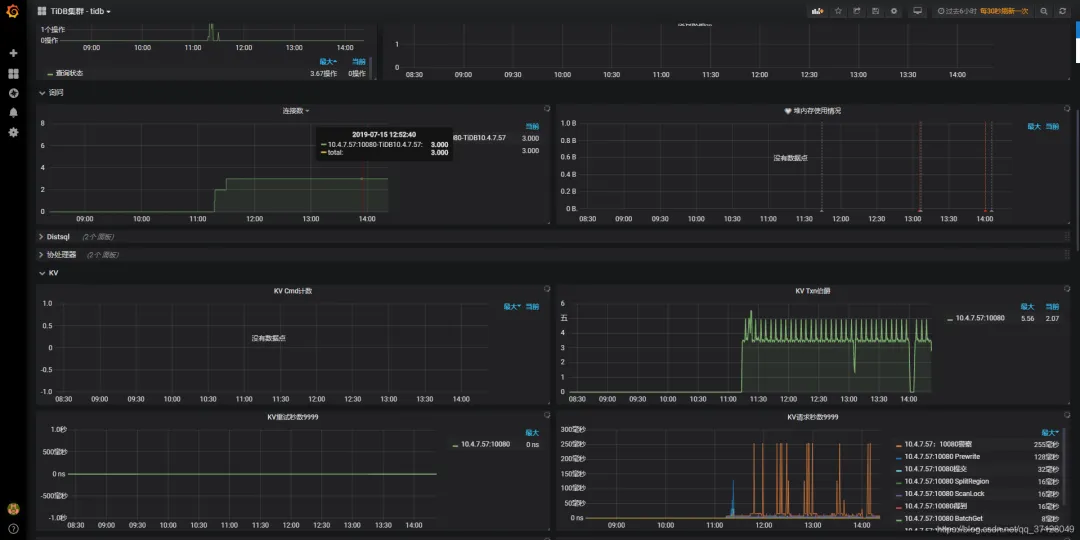The width and height of the screenshot is (1080, 540).
Task: Sort by 最大 in KV重试秒数9999 legend
Action: point(532,433)
